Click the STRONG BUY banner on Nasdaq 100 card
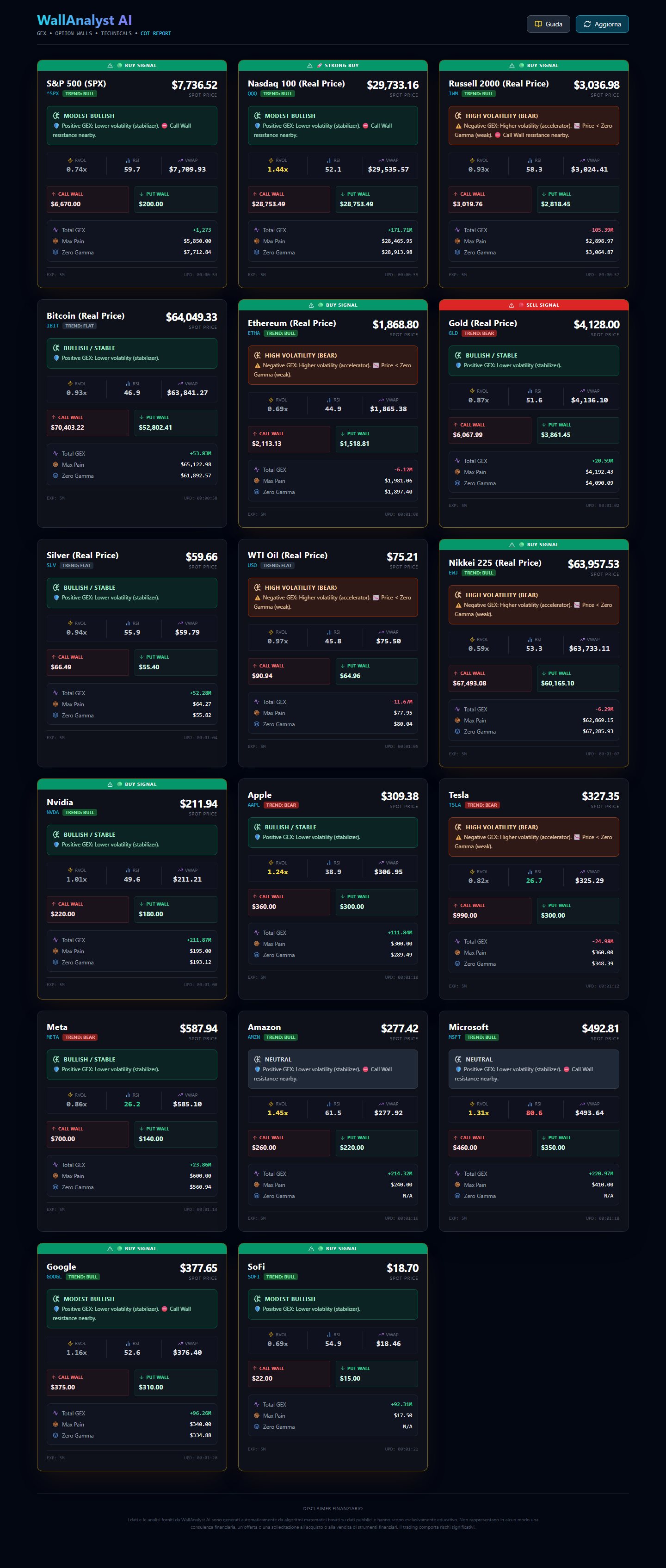The height and width of the screenshot is (1568, 666). [333, 66]
